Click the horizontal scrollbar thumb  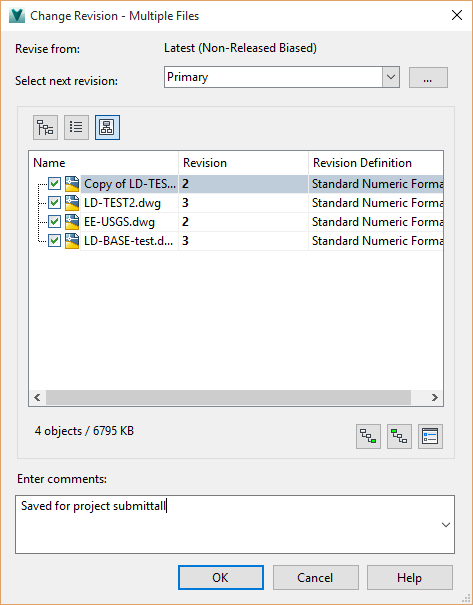(x=228, y=397)
